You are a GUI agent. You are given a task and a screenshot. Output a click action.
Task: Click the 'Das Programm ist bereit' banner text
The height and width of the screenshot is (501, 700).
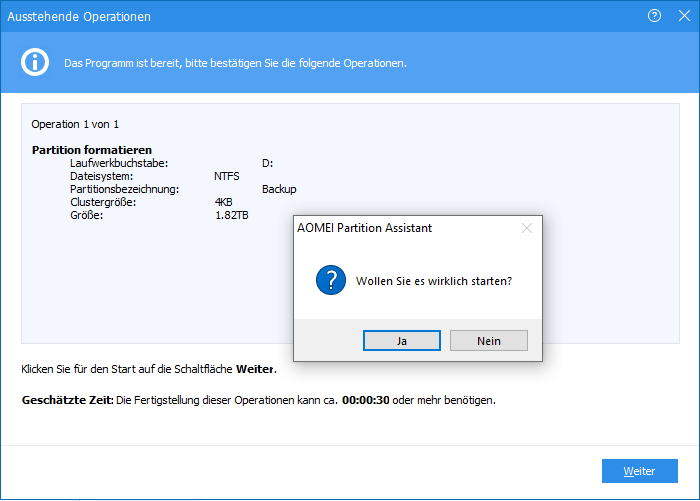(x=235, y=63)
